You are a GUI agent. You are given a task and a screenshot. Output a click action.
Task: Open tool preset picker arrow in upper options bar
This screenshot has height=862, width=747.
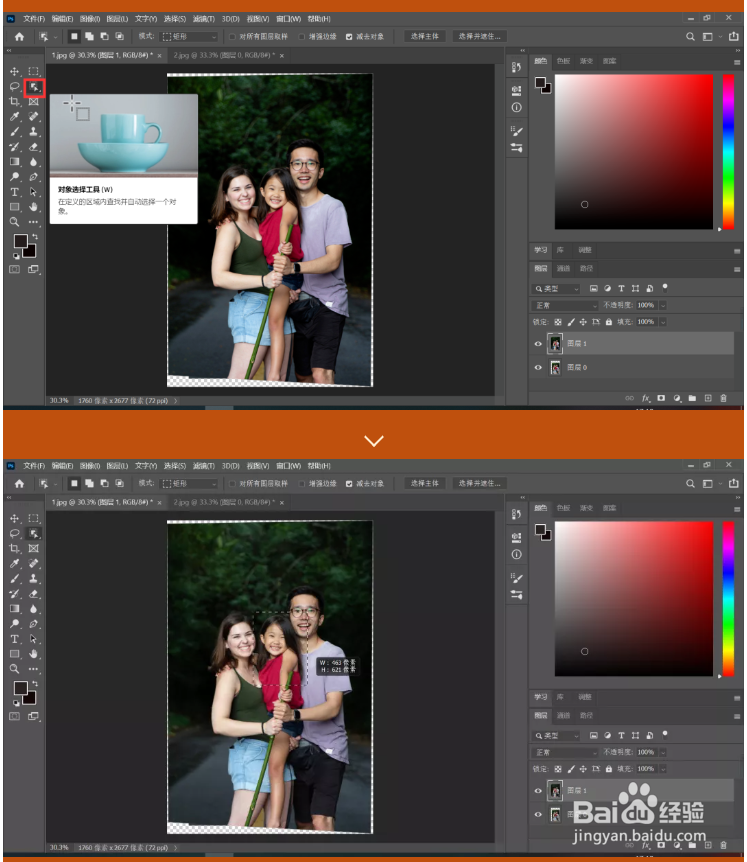point(56,37)
